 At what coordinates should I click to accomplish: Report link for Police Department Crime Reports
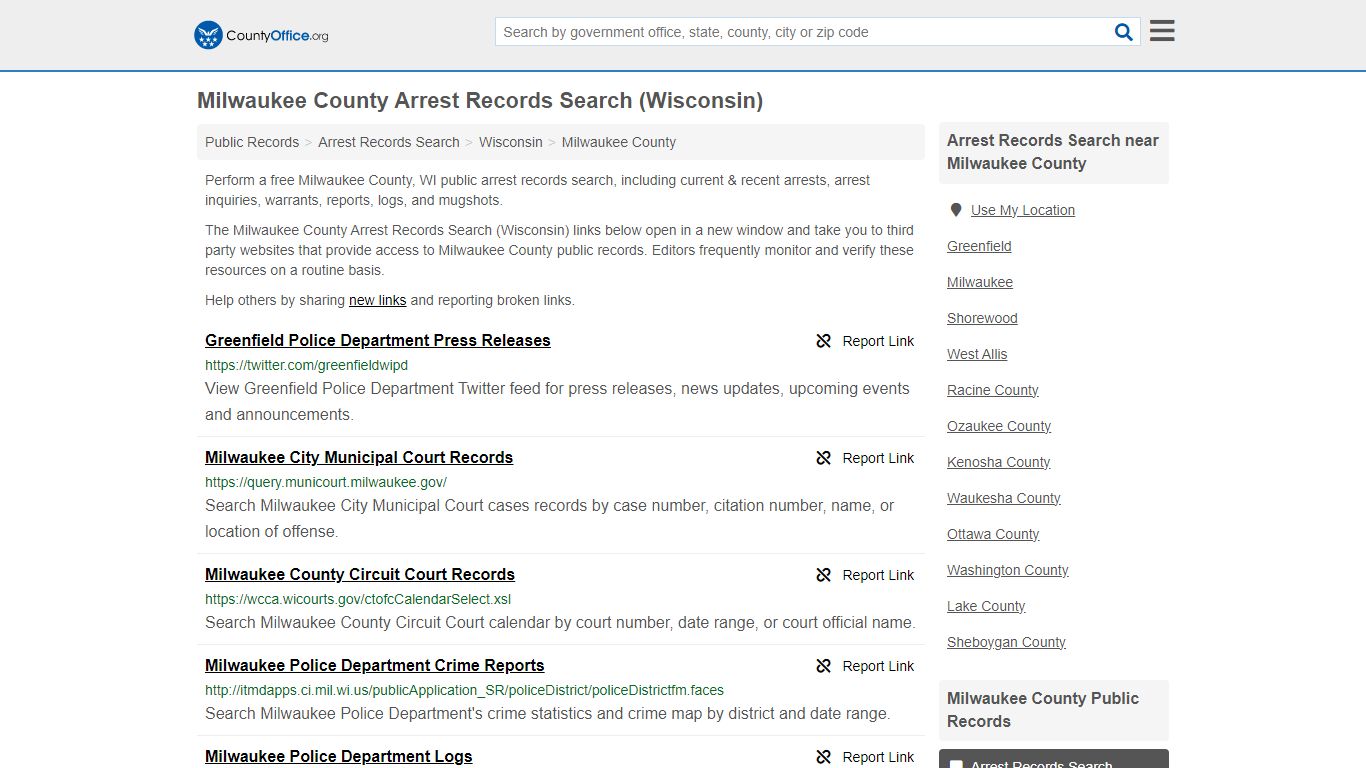click(878, 666)
